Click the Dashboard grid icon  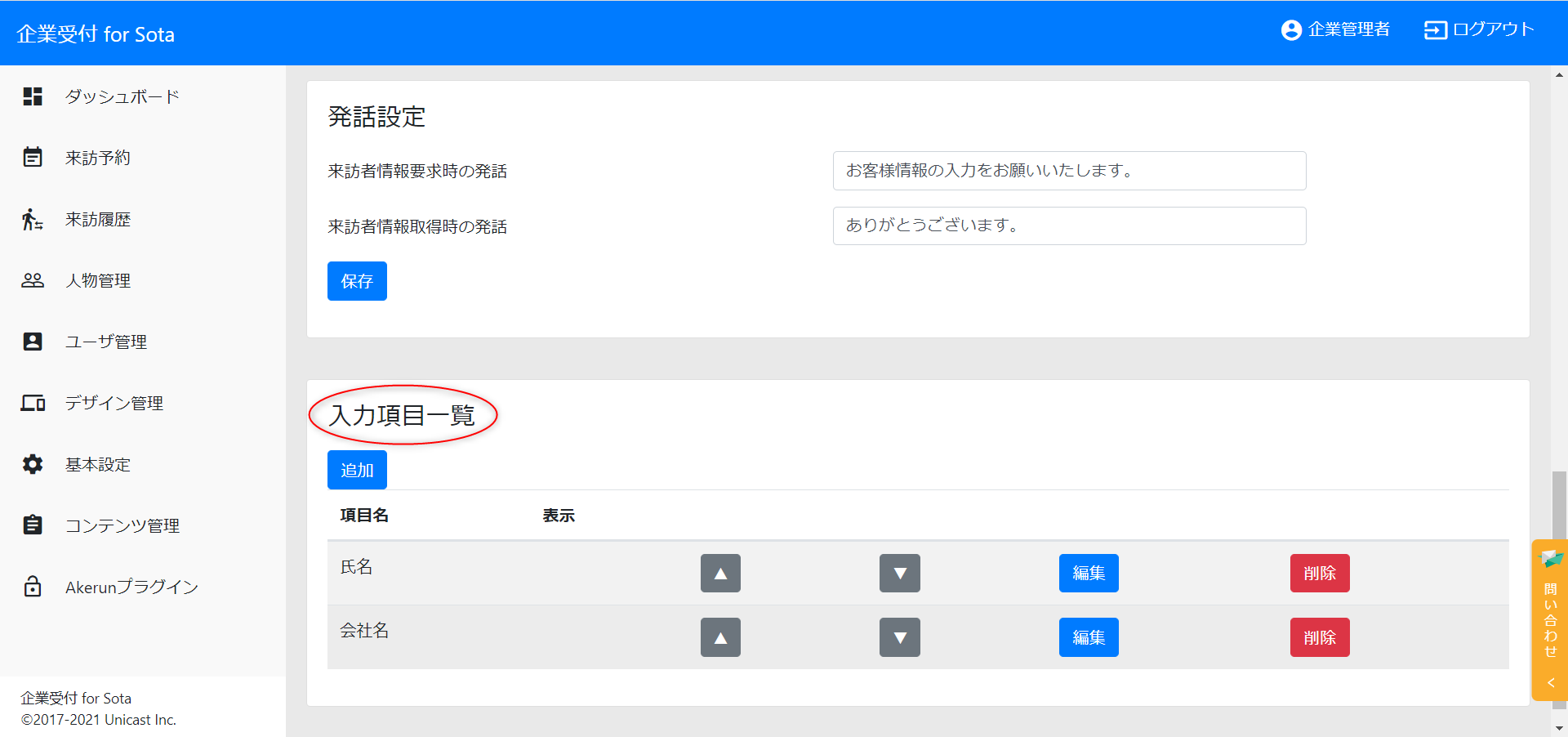point(33,96)
